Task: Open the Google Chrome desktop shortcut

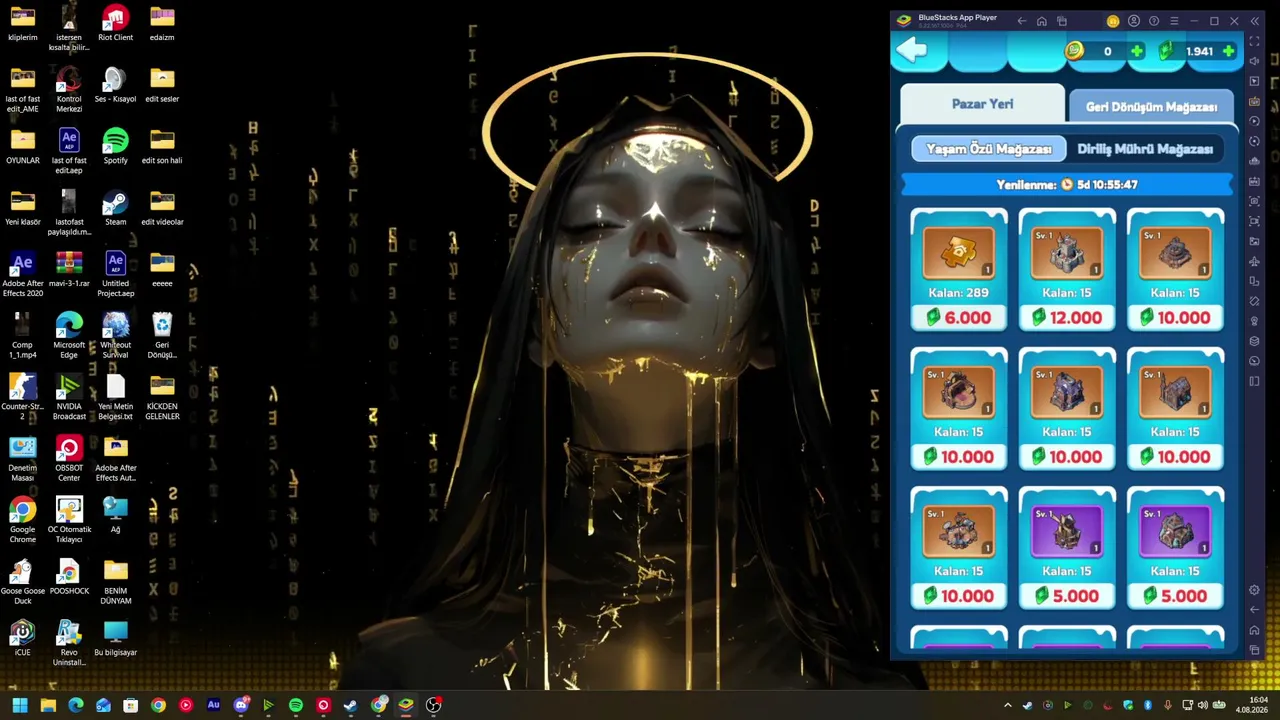Action: pos(22,520)
